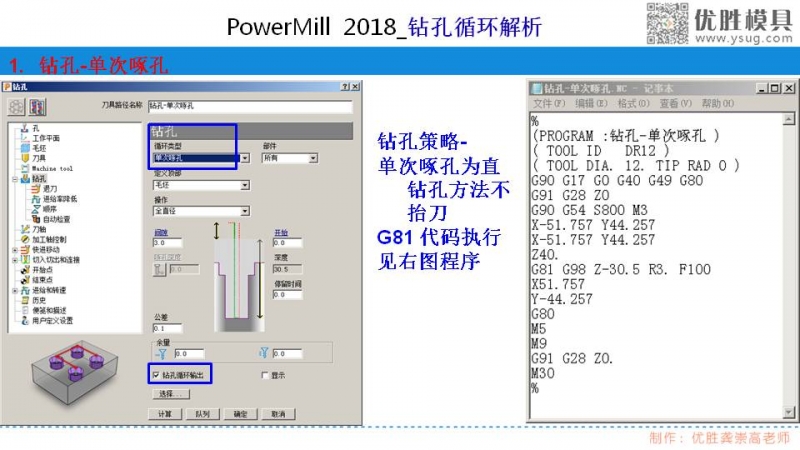Click Notepad scrollbar down arrow
The width and height of the screenshot is (800, 450).
pyautogui.click(x=789, y=412)
